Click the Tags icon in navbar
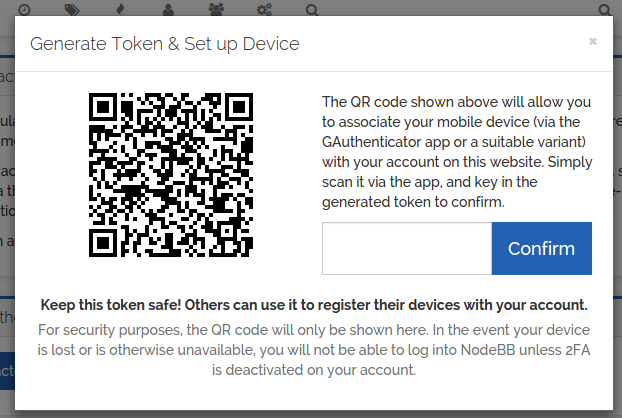Viewport: 622px width, 418px height. pyautogui.click(x=72, y=9)
